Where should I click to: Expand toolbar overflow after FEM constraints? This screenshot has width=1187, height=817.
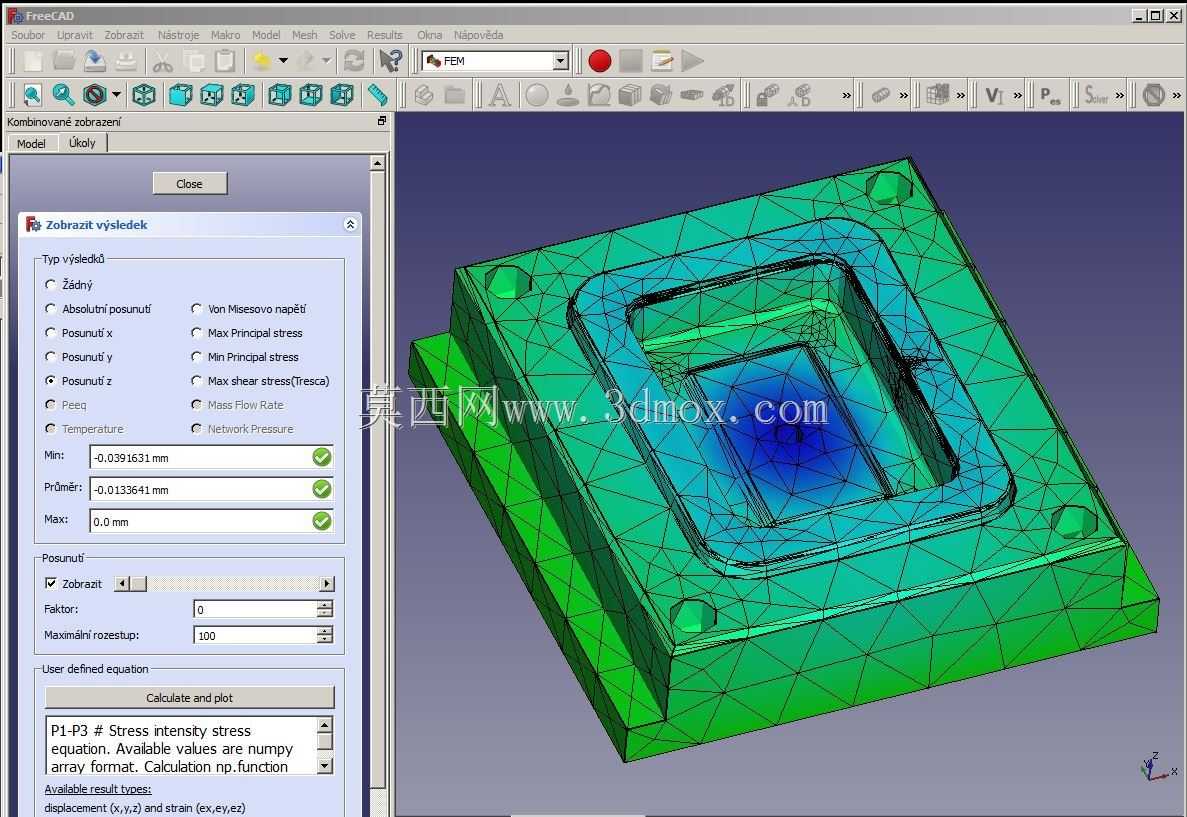846,95
